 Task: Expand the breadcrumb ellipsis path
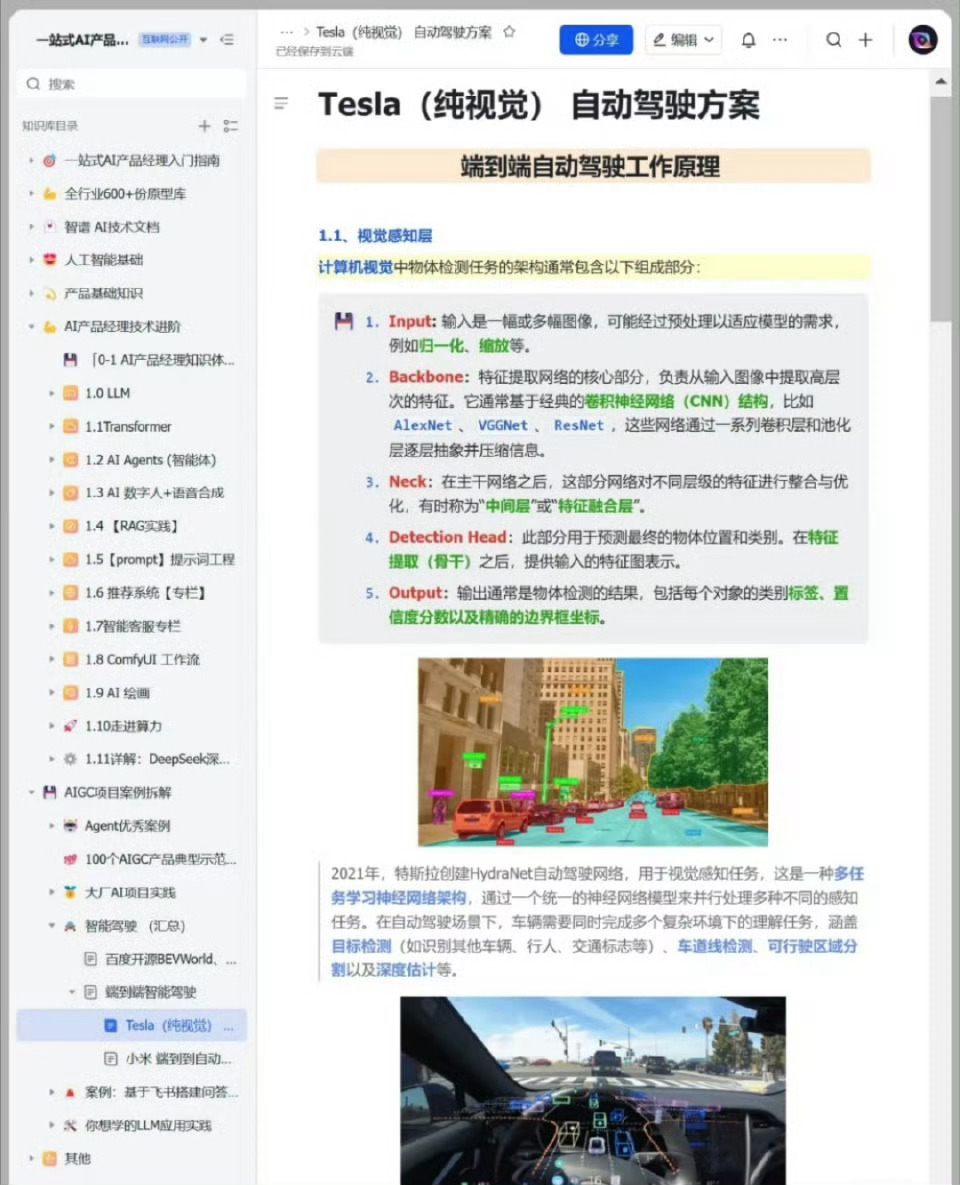pos(286,32)
